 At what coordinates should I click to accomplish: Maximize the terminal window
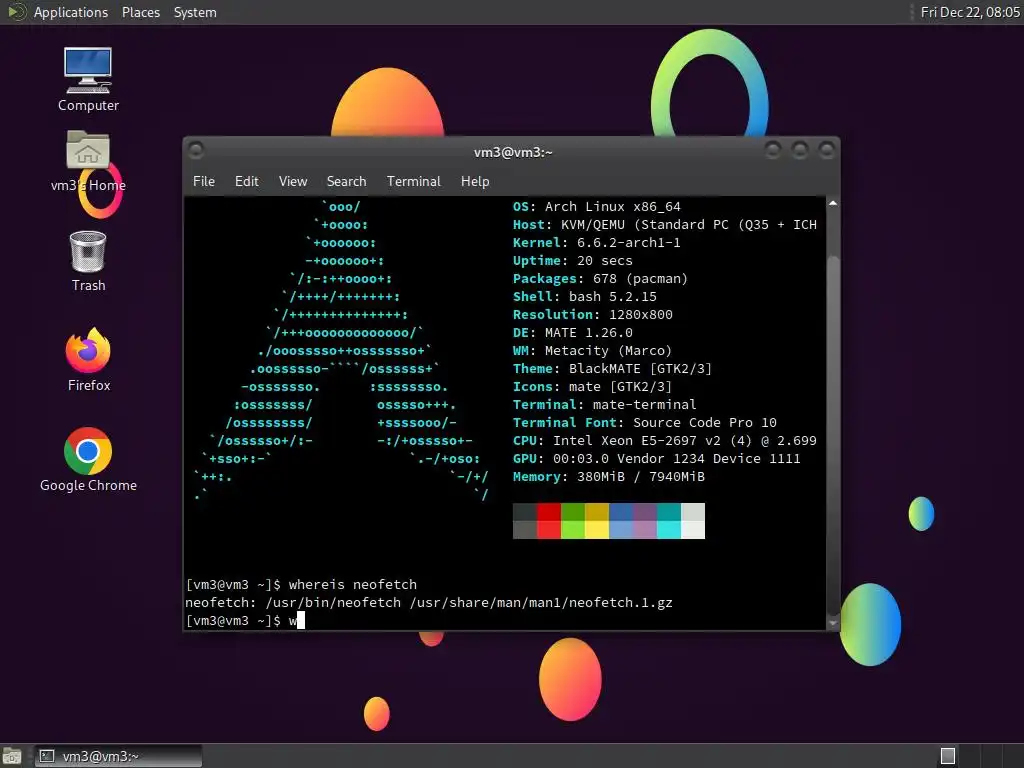800,151
